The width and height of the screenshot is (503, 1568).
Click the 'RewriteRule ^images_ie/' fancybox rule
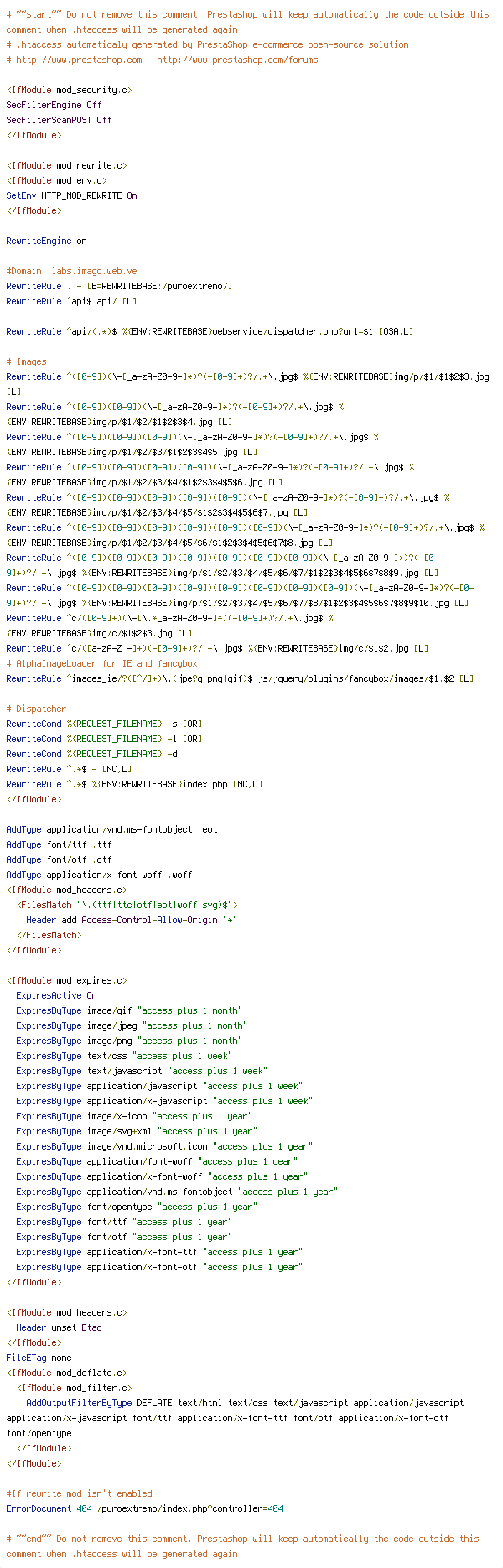[240, 678]
